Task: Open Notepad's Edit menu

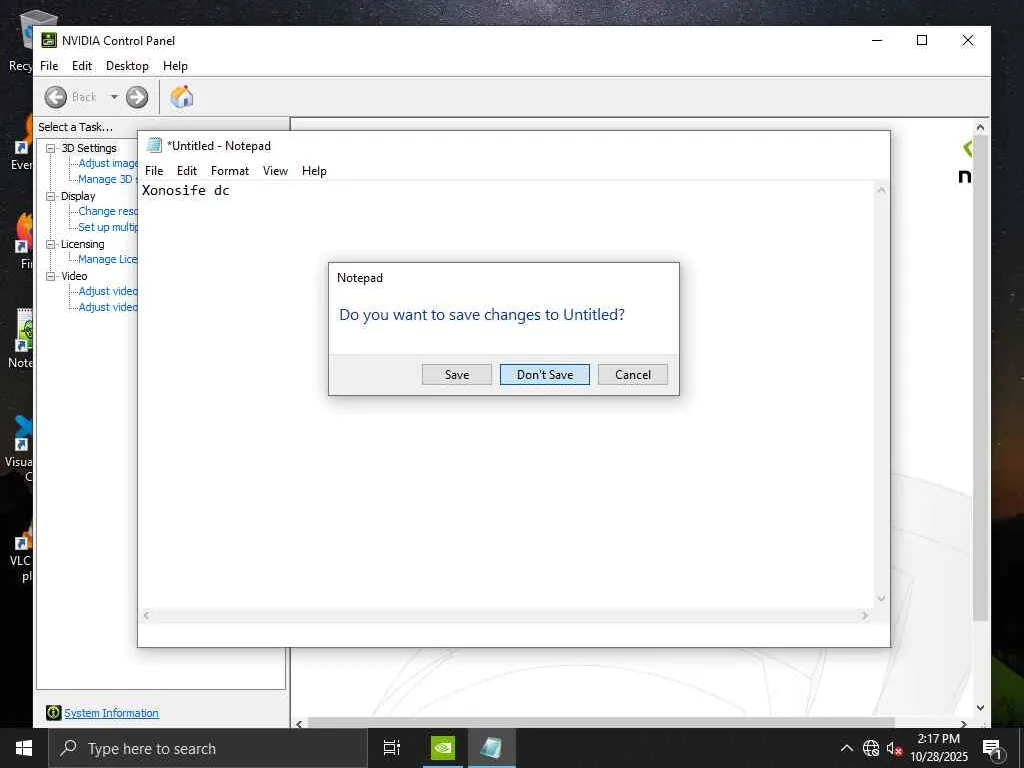Action: click(x=187, y=171)
